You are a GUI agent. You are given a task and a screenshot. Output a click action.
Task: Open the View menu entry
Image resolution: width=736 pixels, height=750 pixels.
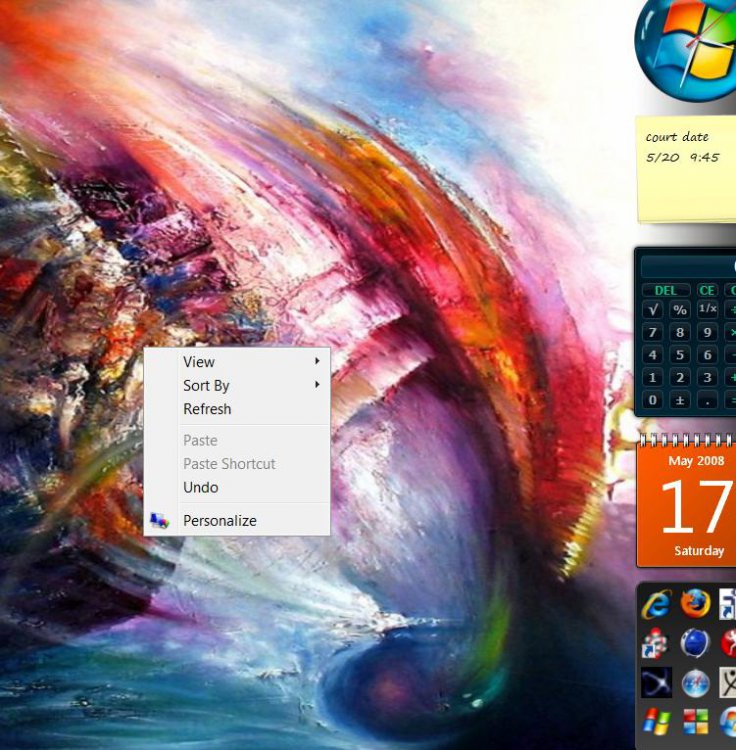coord(237,362)
